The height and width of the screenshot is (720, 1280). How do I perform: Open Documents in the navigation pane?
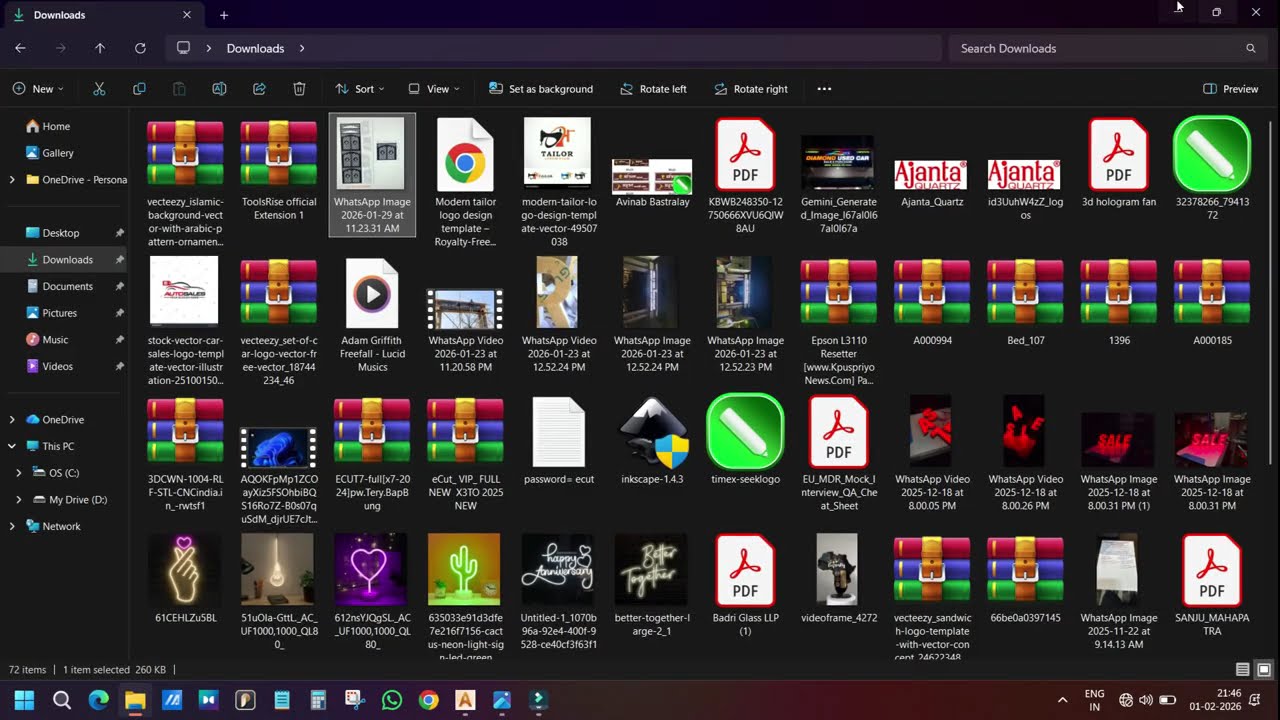(x=66, y=286)
